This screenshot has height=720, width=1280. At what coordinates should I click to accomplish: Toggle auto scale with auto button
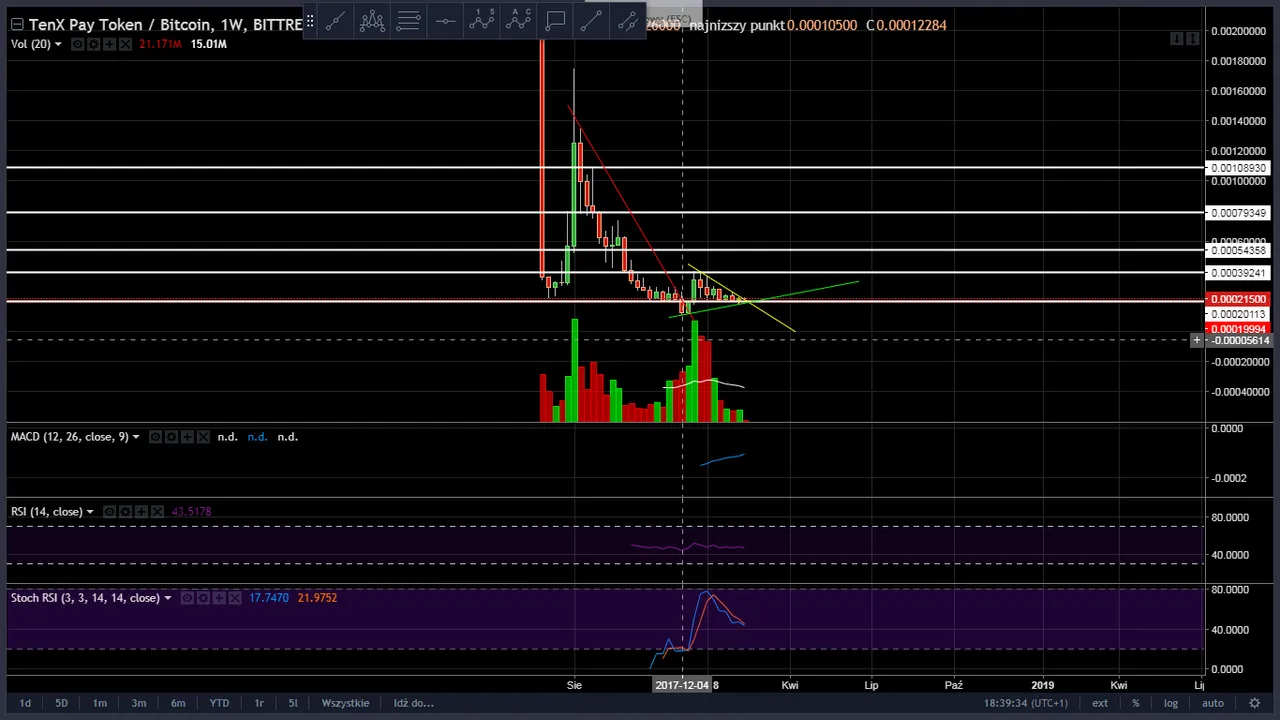click(1212, 703)
